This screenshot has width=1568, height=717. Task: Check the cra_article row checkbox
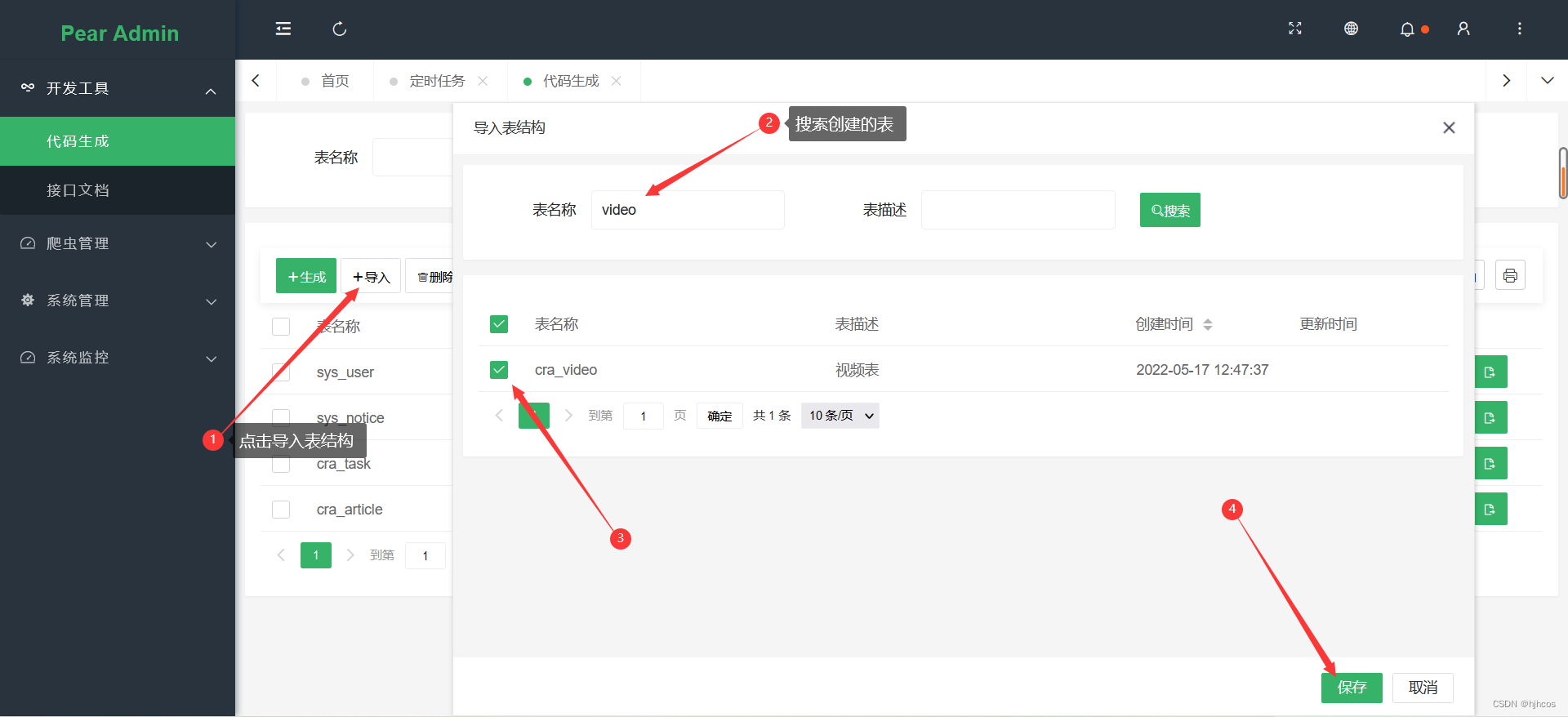coord(281,510)
